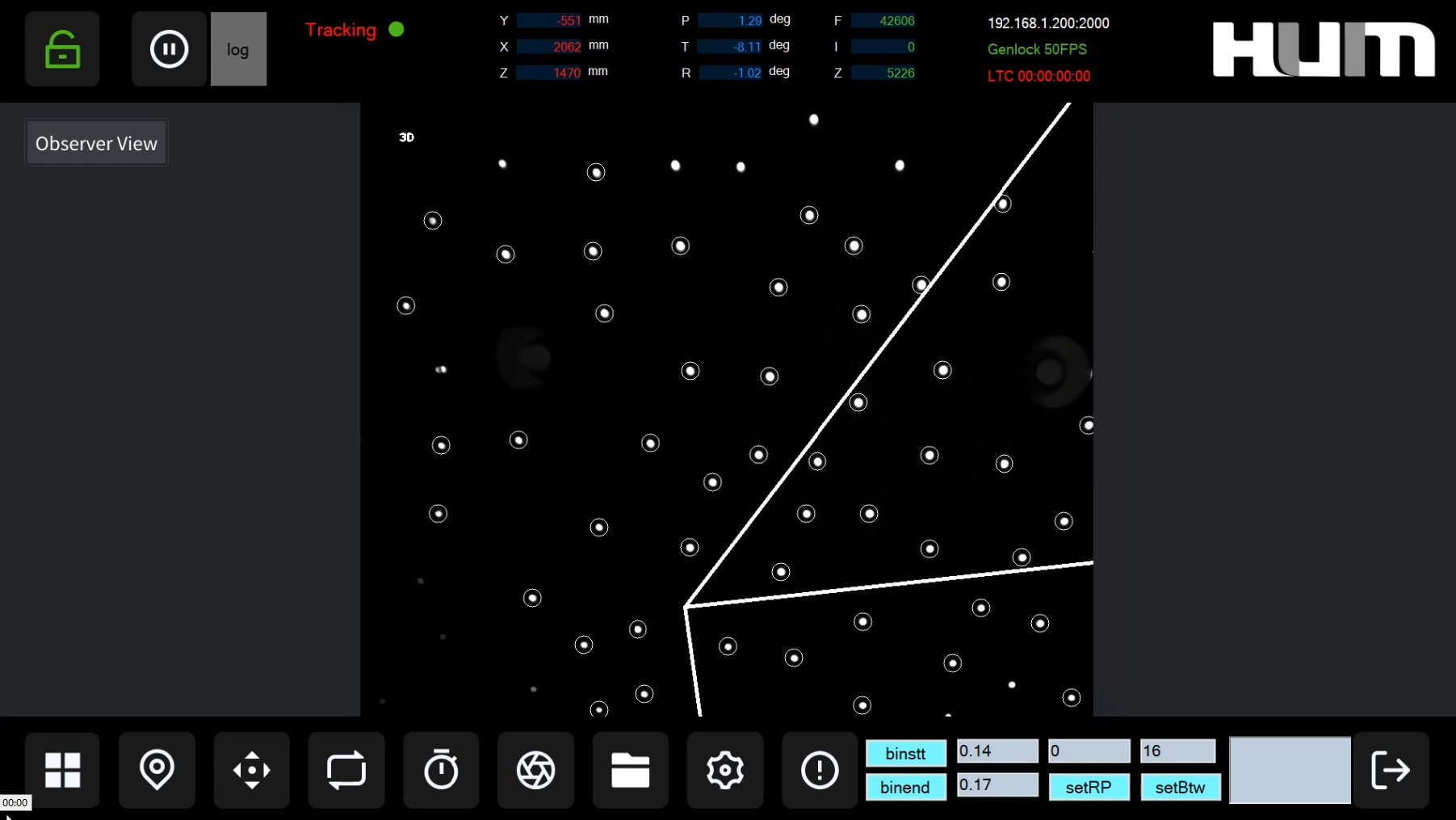Screen dimensions: 1456x820
Task: Open the settings gear icon
Action: [x=724, y=770]
